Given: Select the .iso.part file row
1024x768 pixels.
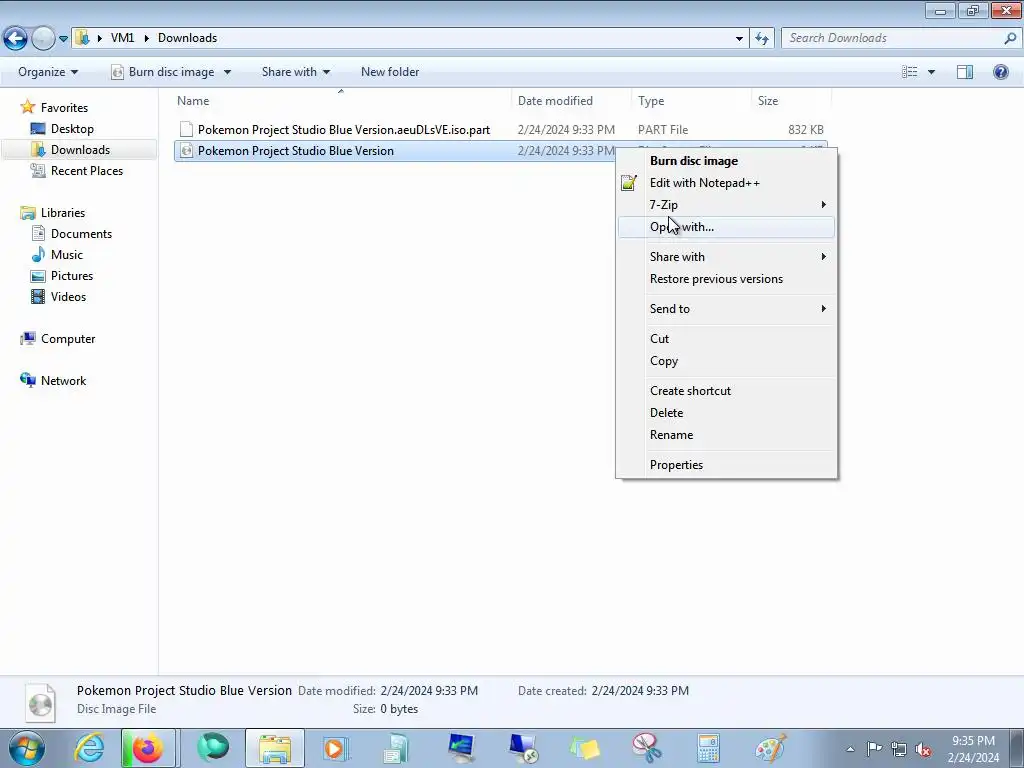Looking at the screenshot, I should 502,129.
